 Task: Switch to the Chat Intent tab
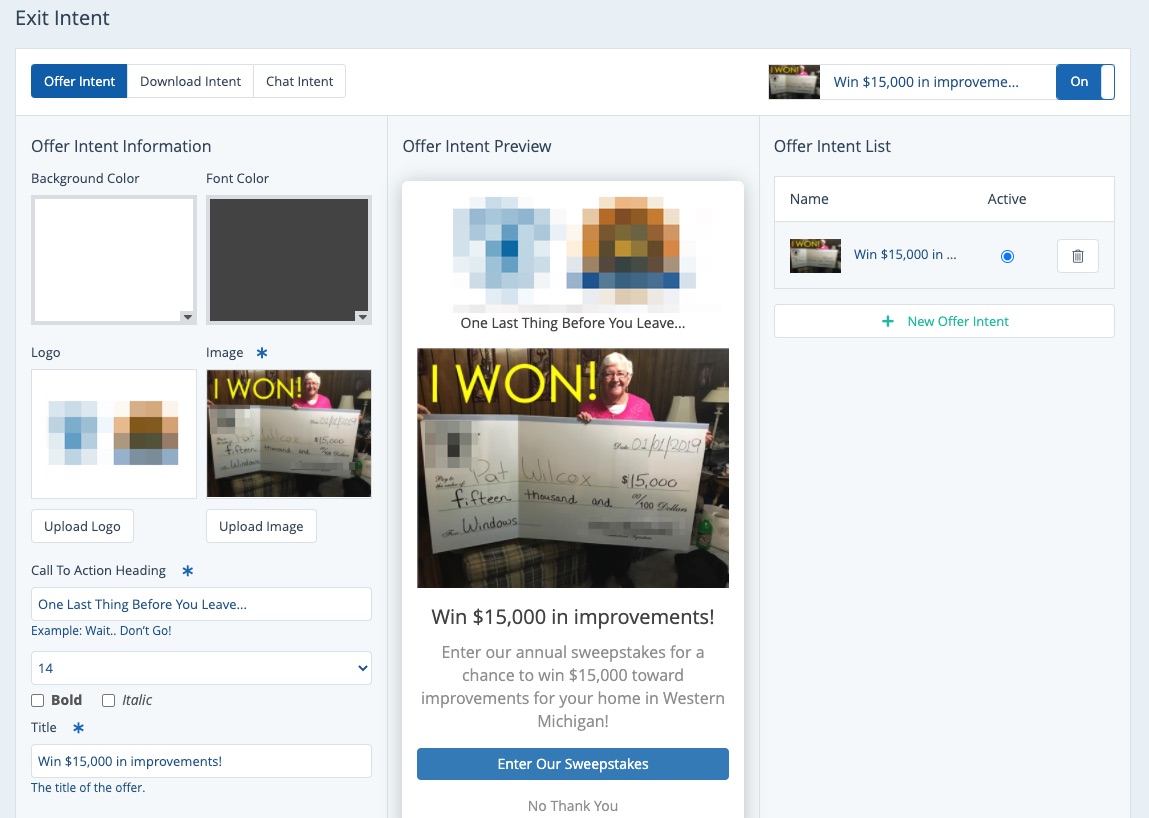(299, 82)
